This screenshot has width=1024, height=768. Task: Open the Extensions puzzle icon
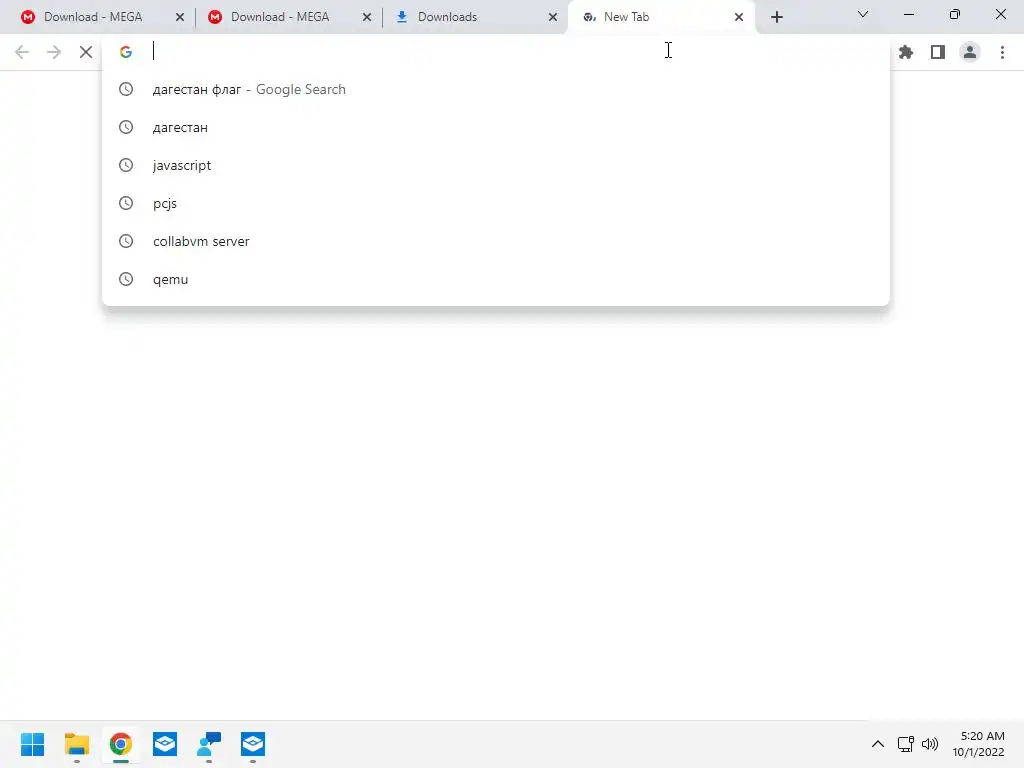[906, 52]
